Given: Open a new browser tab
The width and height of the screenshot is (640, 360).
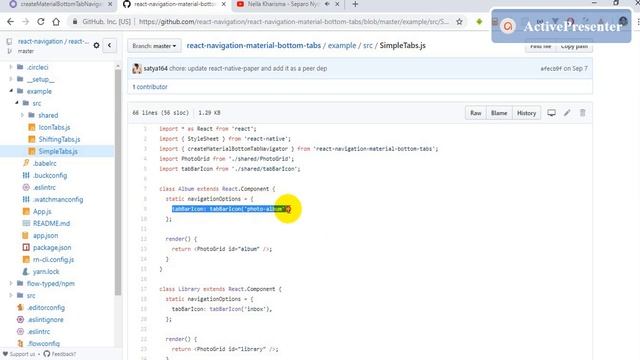Looking at the screenshot, I should pyautogui.click(x=355, y=4).
